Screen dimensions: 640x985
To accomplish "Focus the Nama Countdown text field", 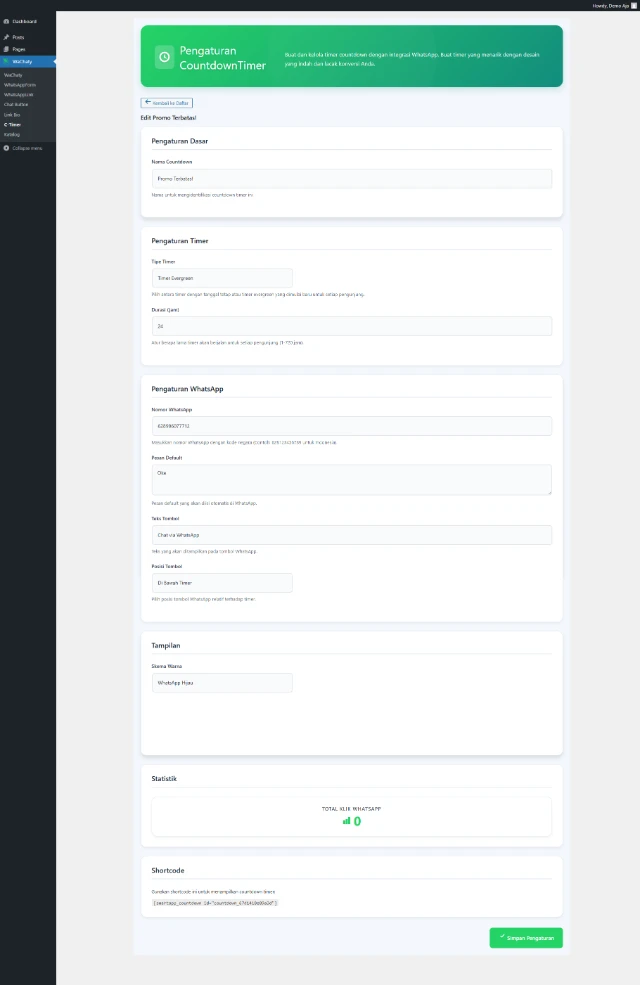I will tap(351, 178).
